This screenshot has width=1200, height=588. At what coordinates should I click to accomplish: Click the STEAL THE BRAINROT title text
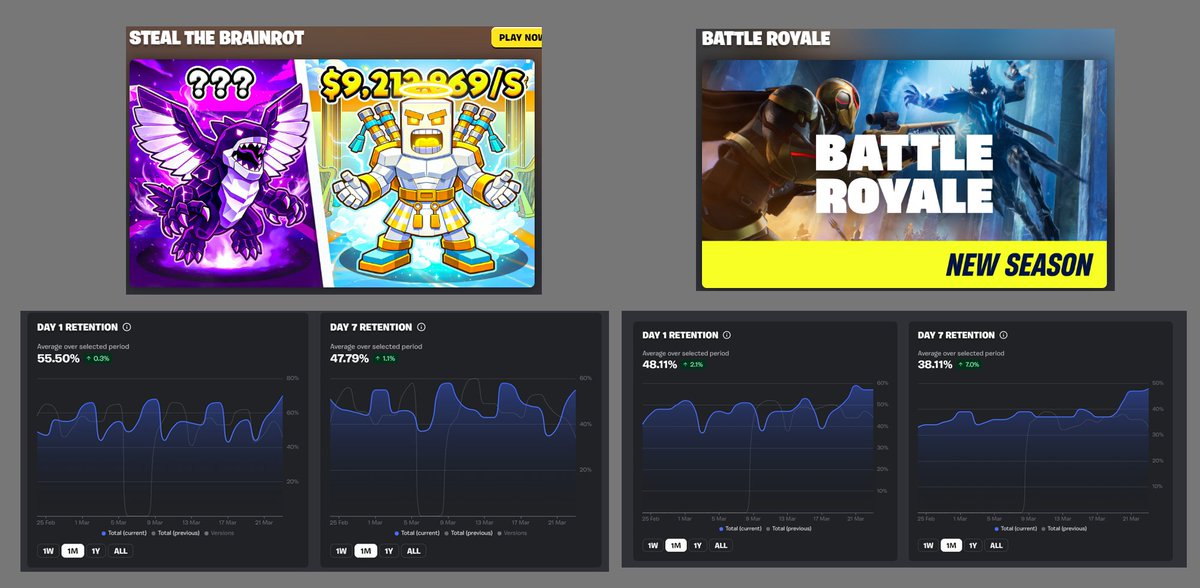(x=217, y=38)
